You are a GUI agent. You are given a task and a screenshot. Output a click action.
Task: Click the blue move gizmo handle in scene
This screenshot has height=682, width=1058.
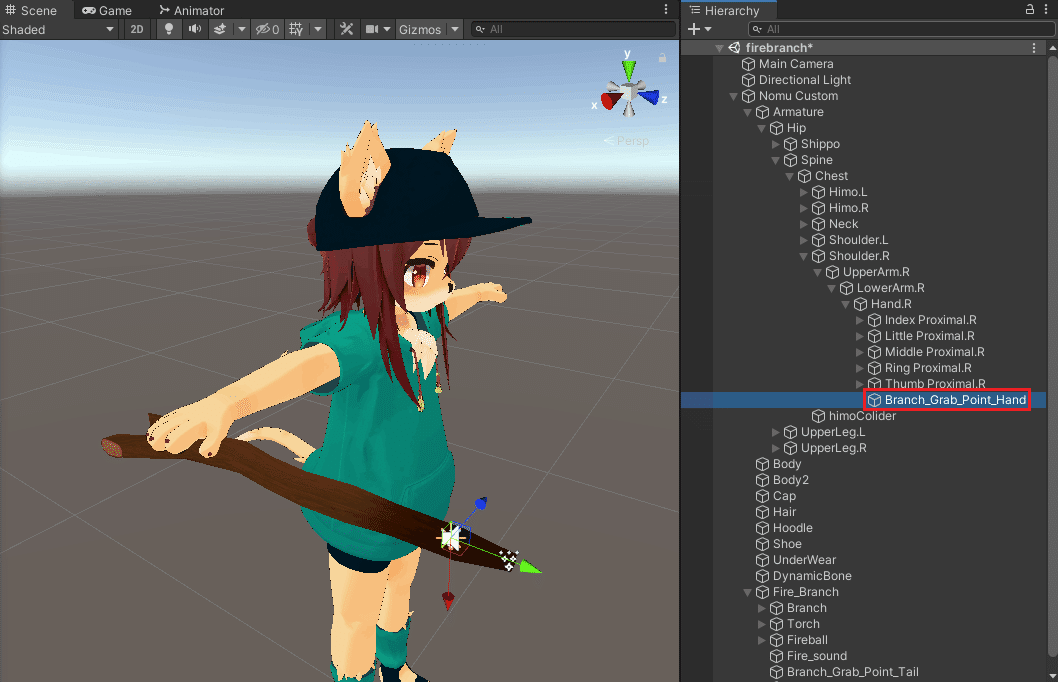pyautogui.click(x=480, y=503)
